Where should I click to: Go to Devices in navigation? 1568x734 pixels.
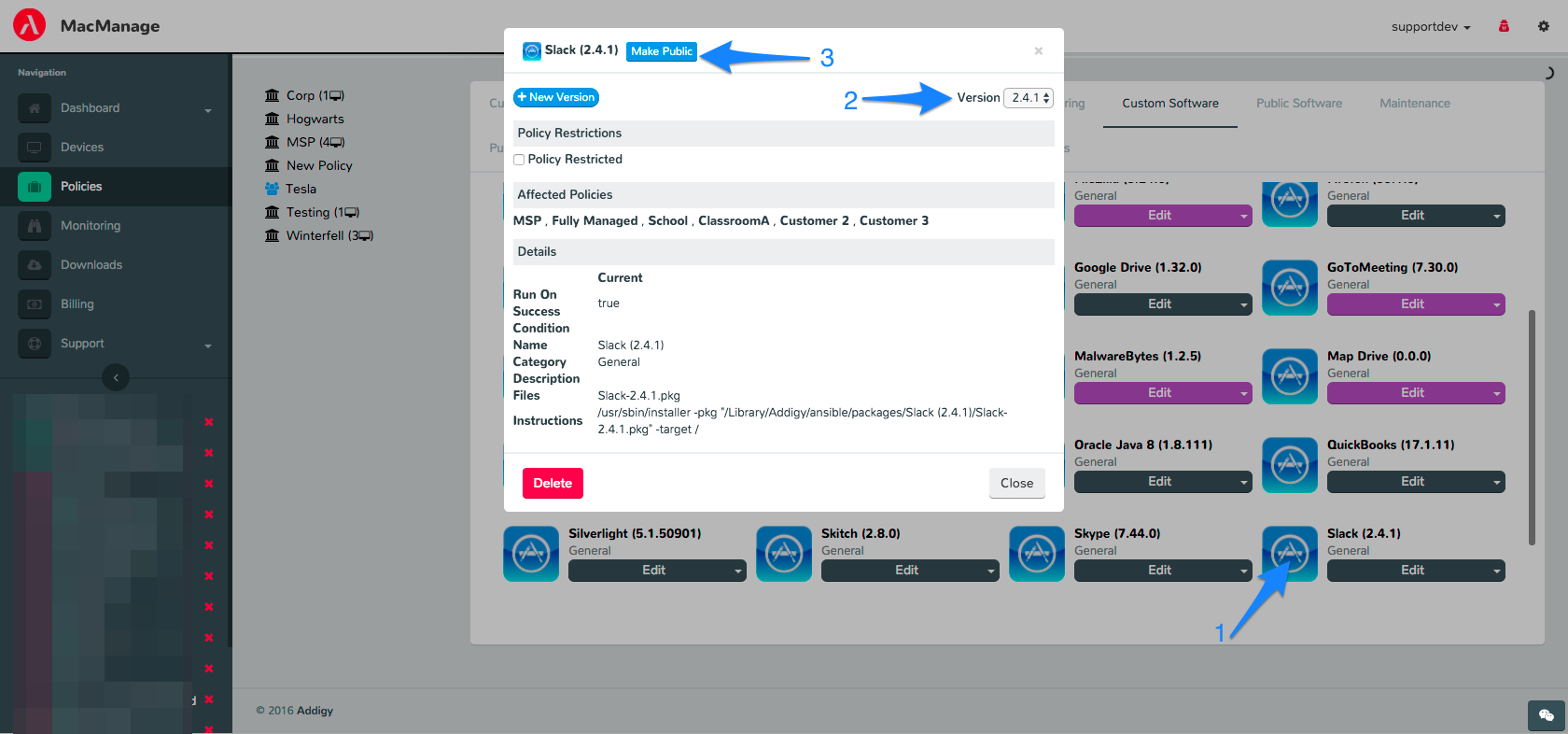point(82,148)
